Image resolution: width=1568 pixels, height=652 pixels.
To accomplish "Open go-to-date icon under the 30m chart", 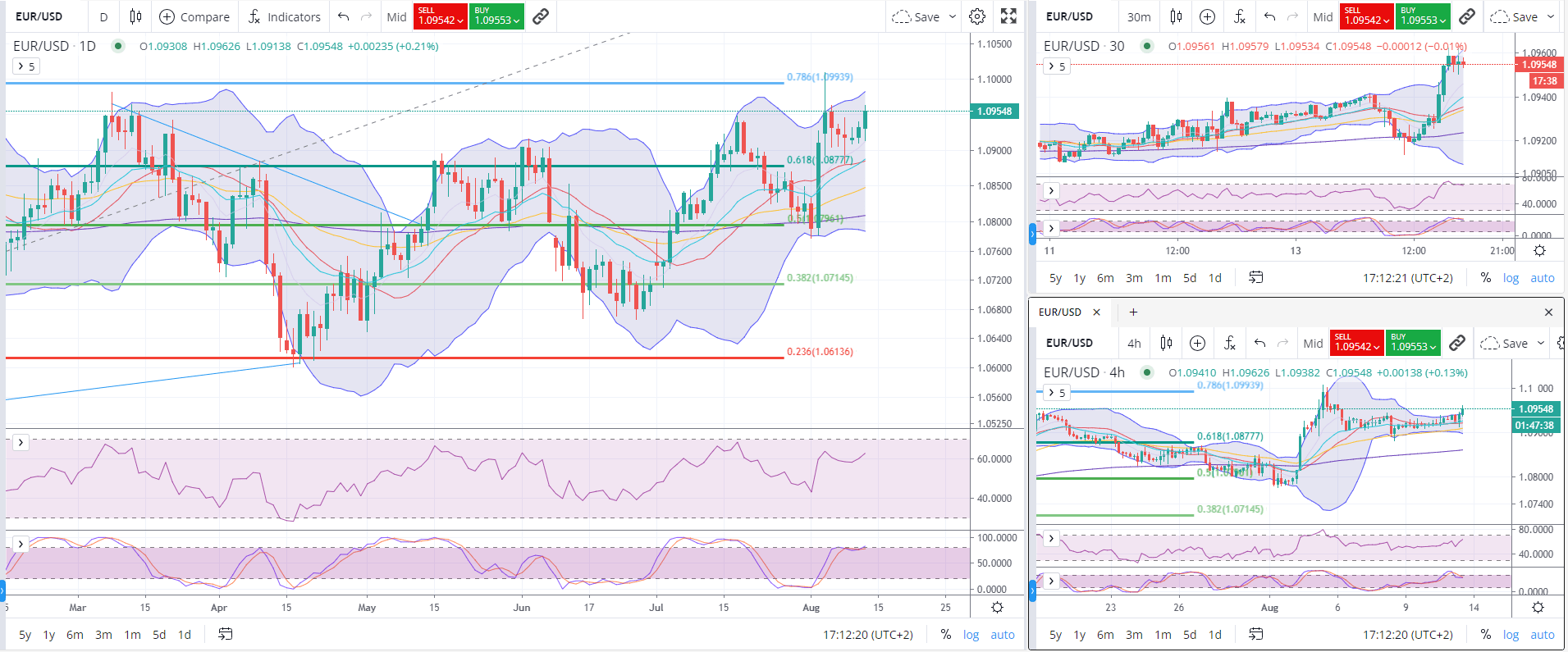I will pyautogui.click(x=1255, y=277).
